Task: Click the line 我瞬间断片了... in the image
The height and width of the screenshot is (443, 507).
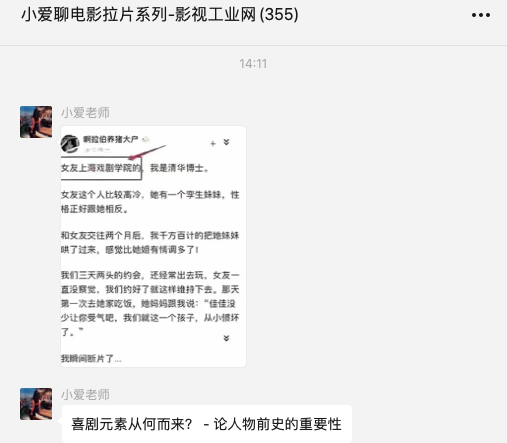Action: [x=91, y=359]
